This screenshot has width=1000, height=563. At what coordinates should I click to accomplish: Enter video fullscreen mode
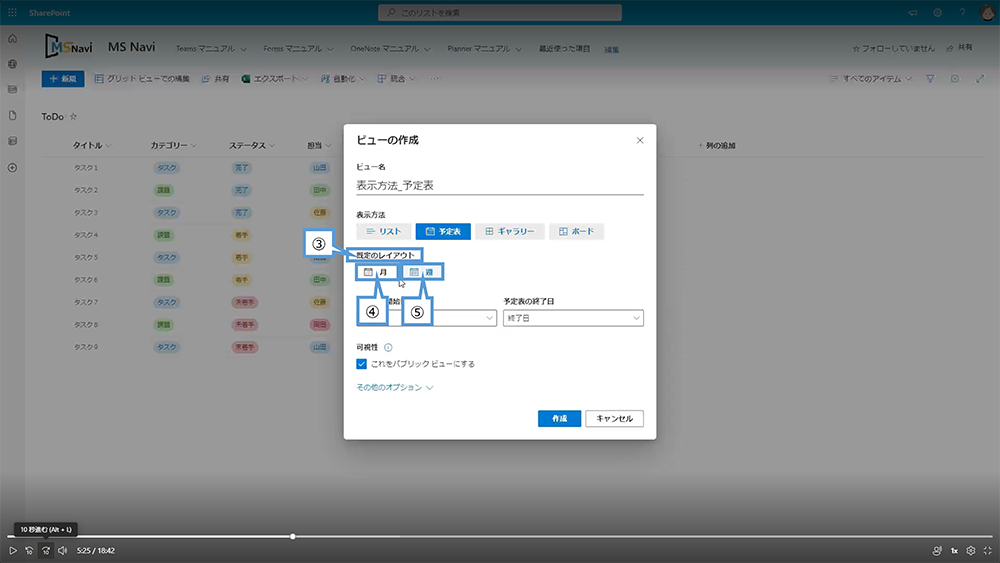(x=987, y=550)
